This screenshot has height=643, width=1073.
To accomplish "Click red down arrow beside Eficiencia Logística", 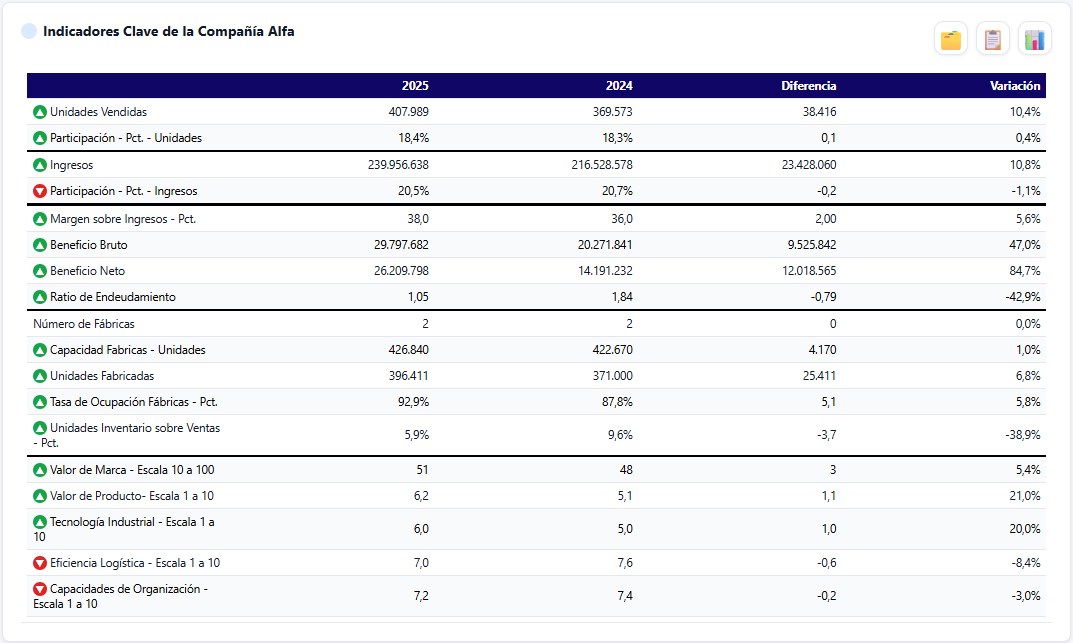I will 40,563.
